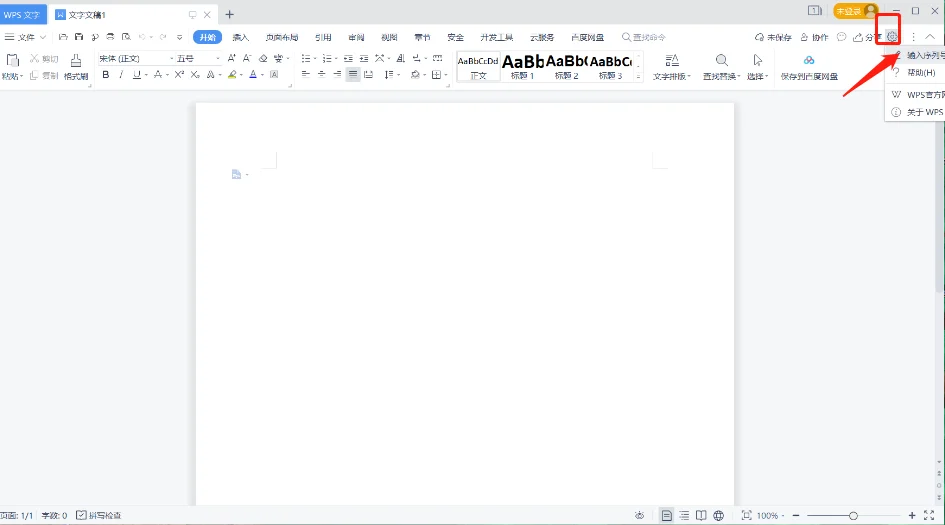Click the 协作 collaborate button
Viewport: 945px width, 525px height.
(x=814, y=37)
